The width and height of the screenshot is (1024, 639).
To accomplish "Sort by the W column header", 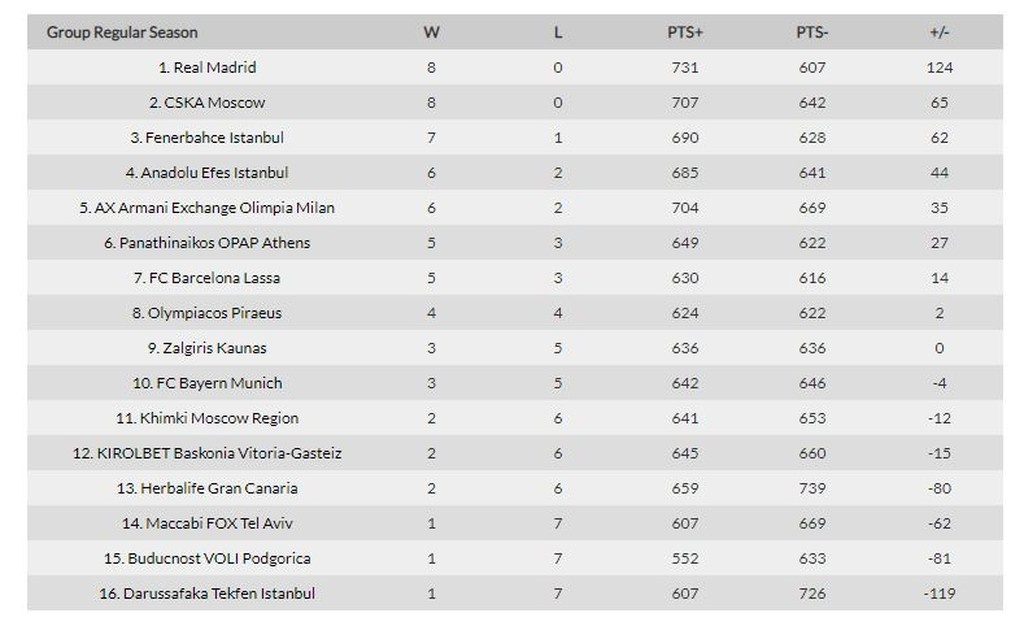I will [431, 32].
